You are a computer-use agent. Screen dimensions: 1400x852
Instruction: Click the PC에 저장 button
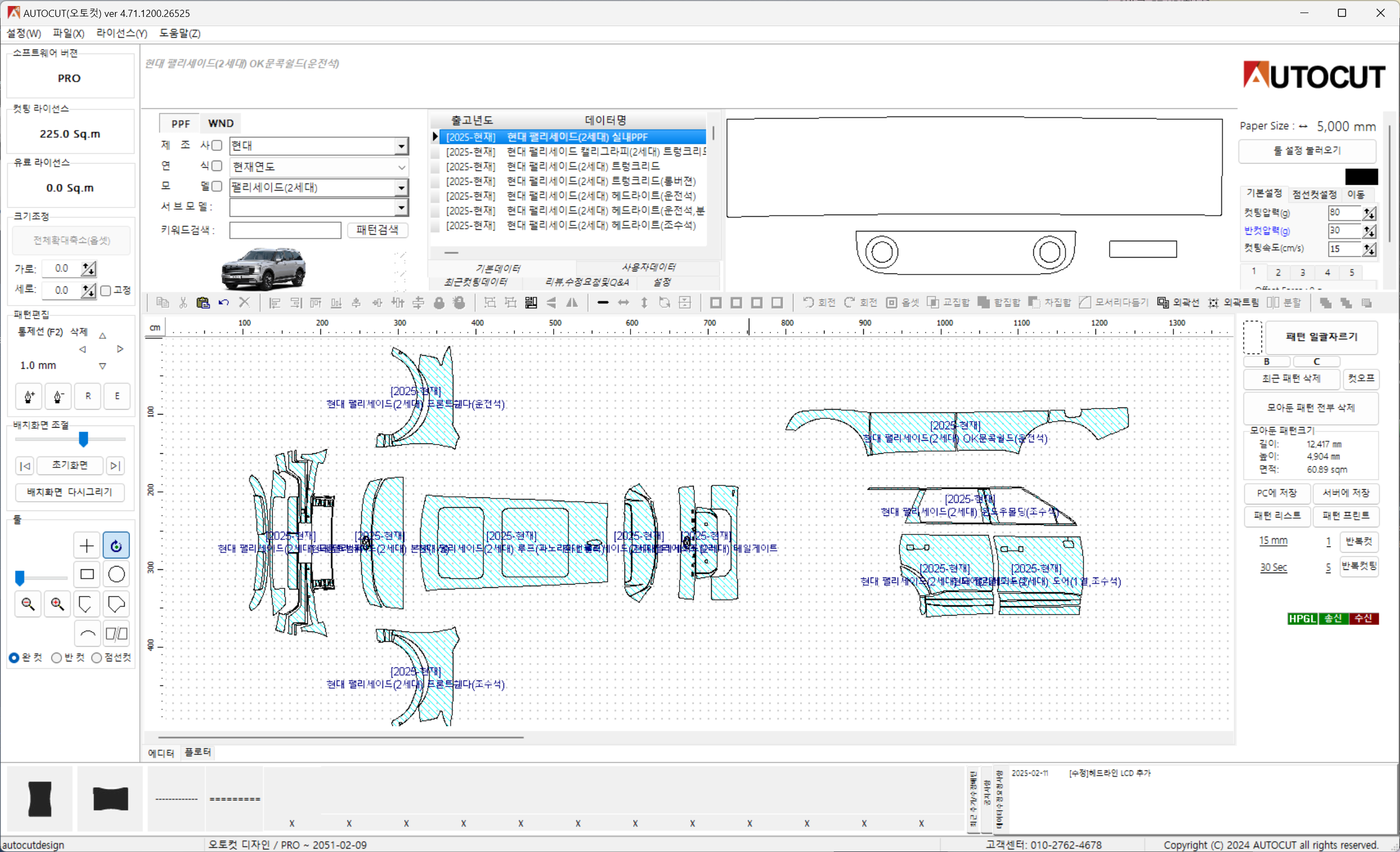click(1277, 493)
